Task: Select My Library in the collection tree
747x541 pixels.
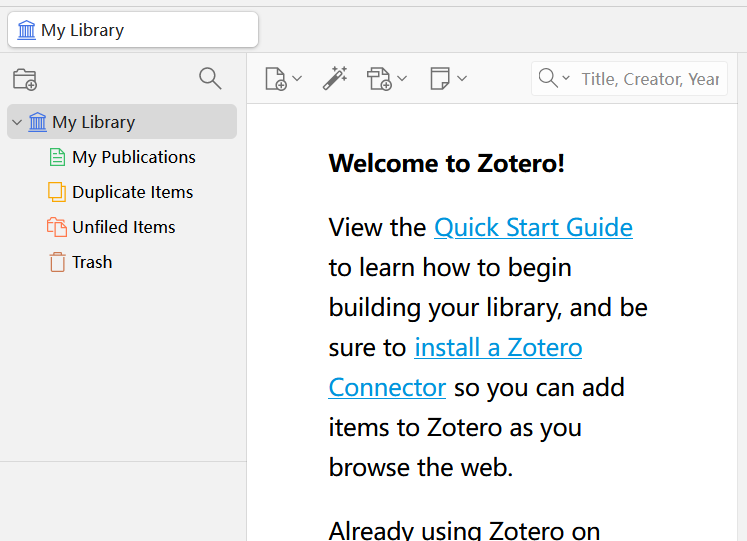Action: [x=122, y=122]
